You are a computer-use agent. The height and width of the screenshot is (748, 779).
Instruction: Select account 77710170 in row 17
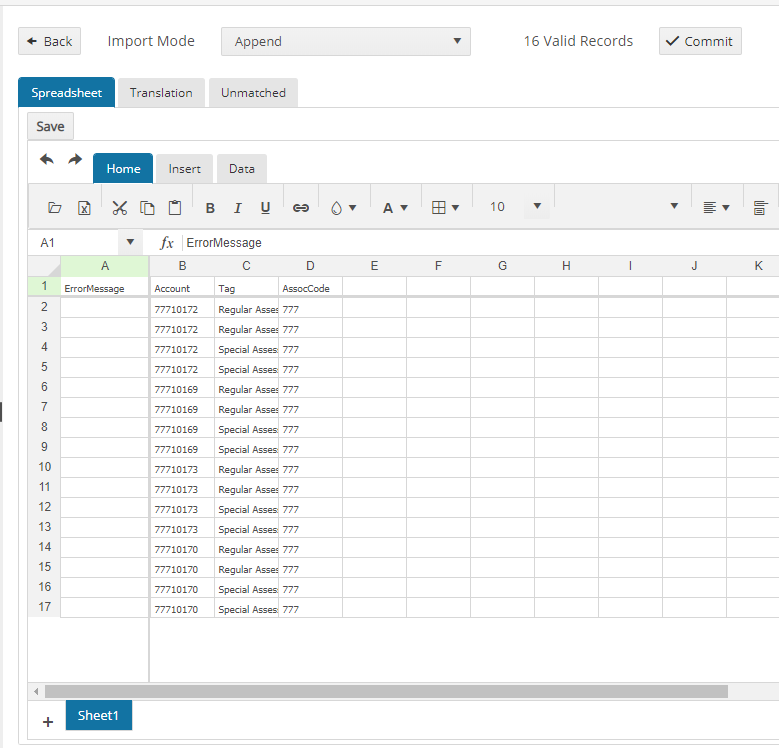pyautogui.click(x=182, y=609)
